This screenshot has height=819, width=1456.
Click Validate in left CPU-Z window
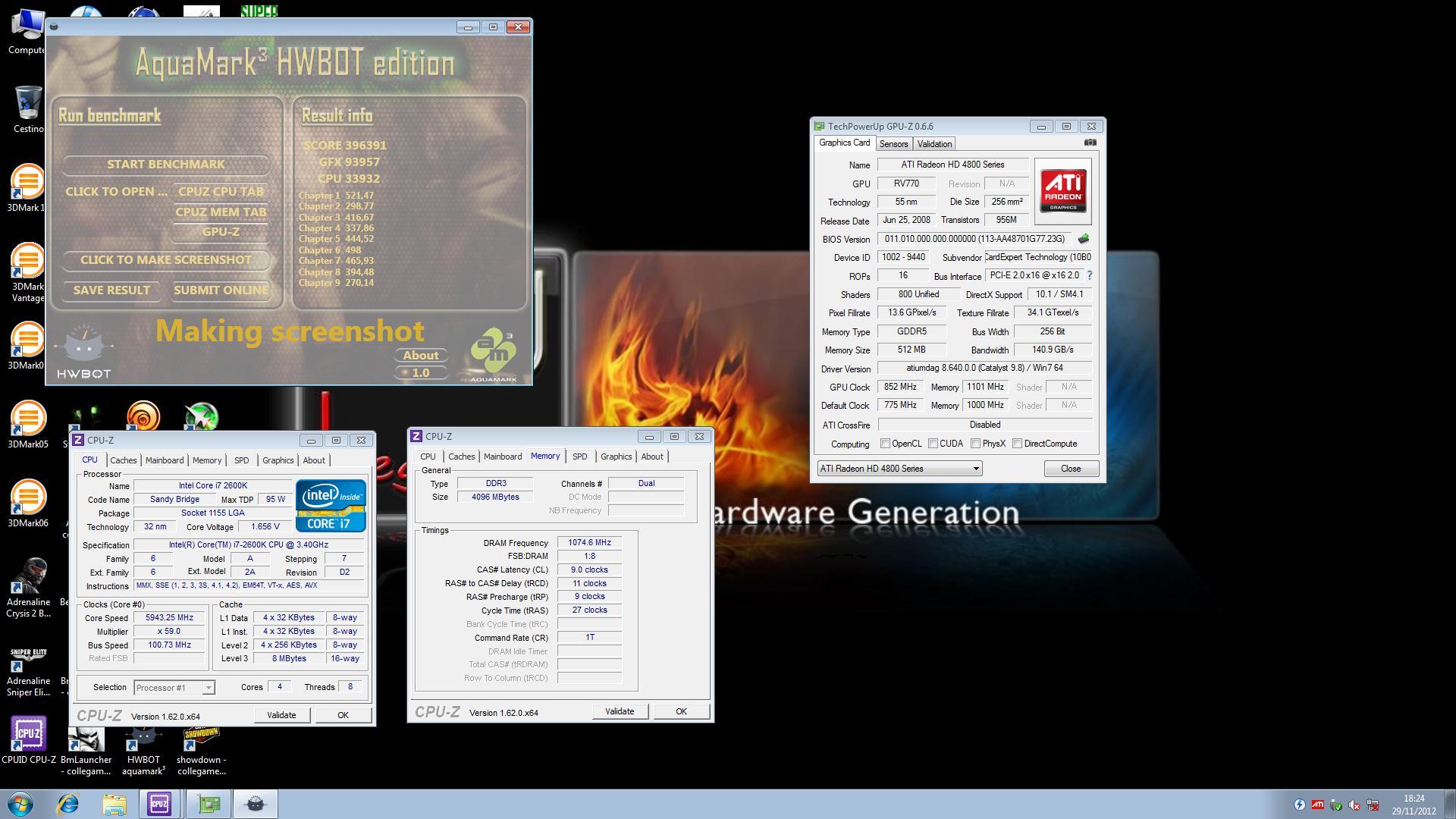click(281, 715)
